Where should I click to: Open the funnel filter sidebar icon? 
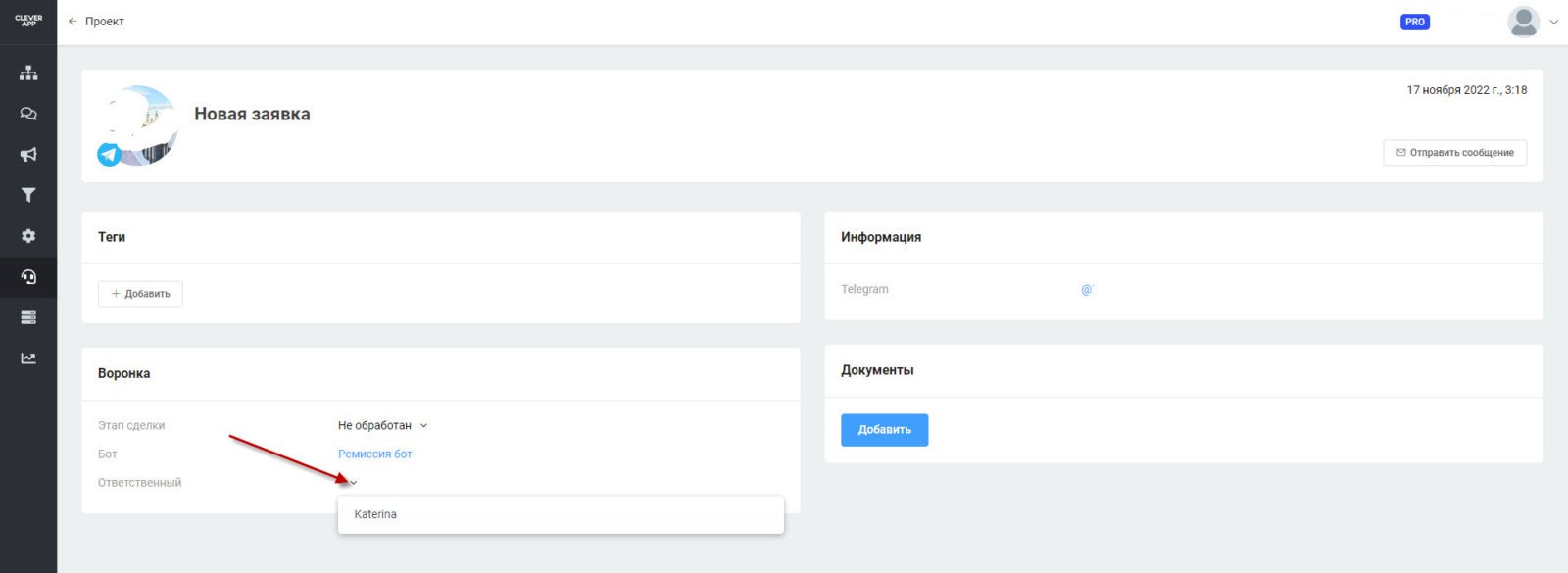[x=28, y=195]
